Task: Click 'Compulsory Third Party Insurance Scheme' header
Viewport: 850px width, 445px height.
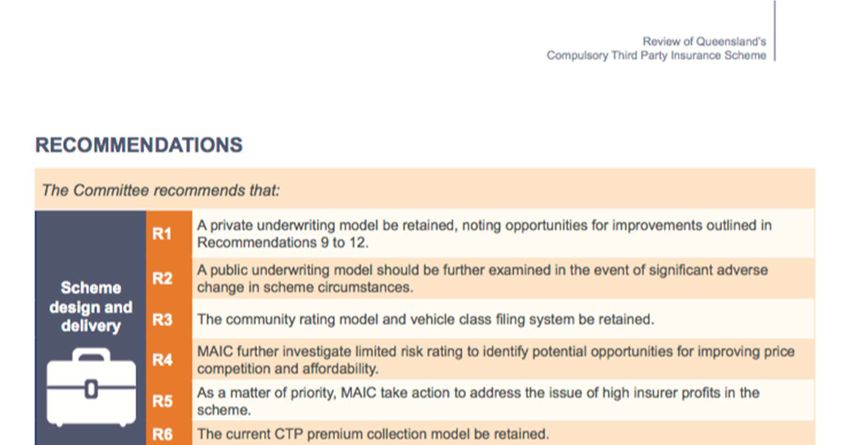Action: click(656, 55)
